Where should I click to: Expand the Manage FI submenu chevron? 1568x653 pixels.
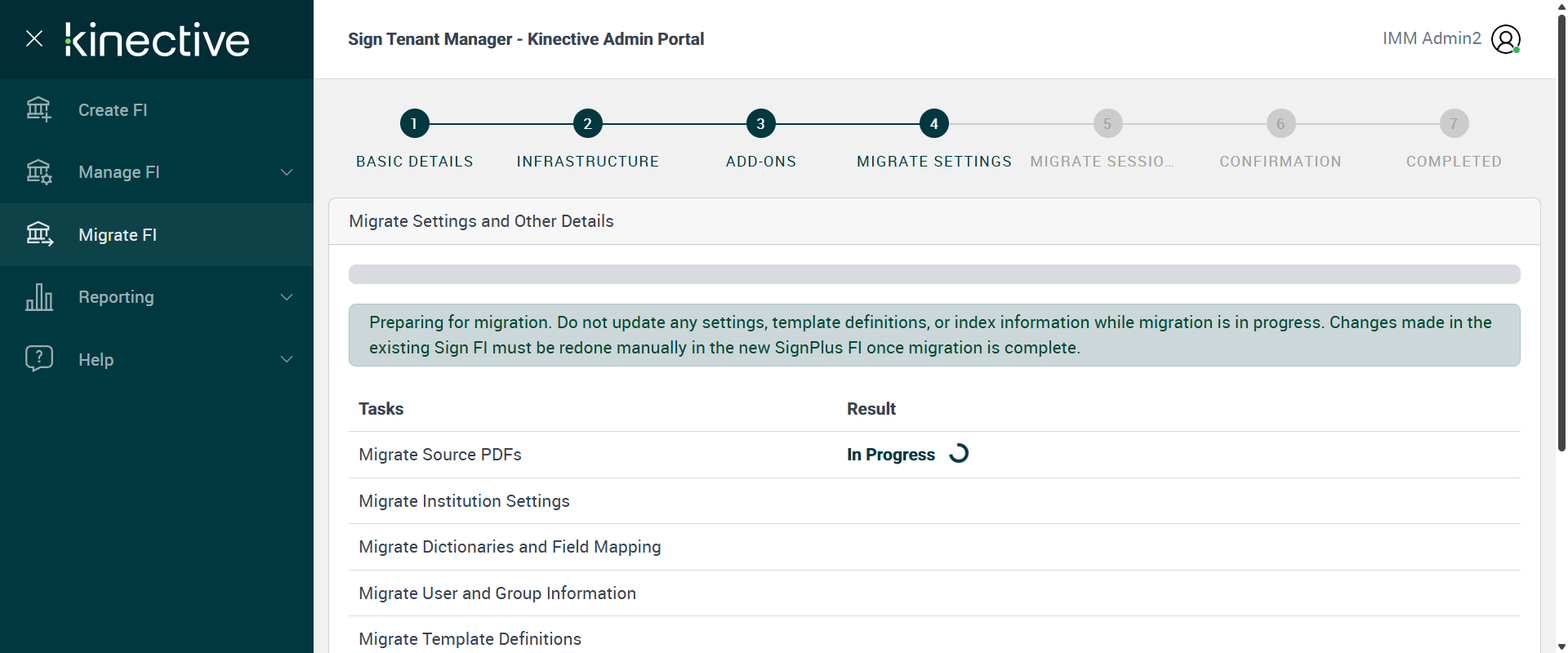coord(287,172)
